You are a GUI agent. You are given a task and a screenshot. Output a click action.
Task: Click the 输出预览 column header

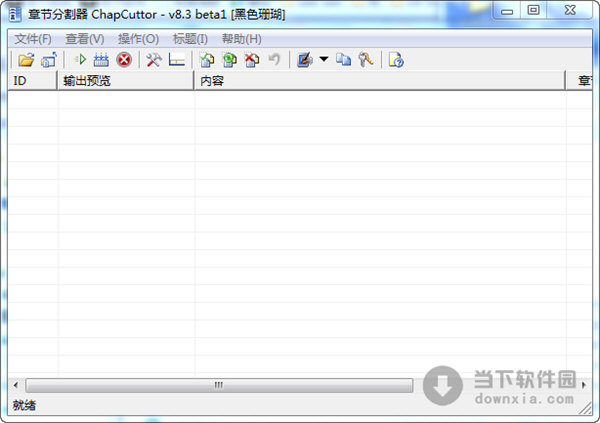click(126, 81)
